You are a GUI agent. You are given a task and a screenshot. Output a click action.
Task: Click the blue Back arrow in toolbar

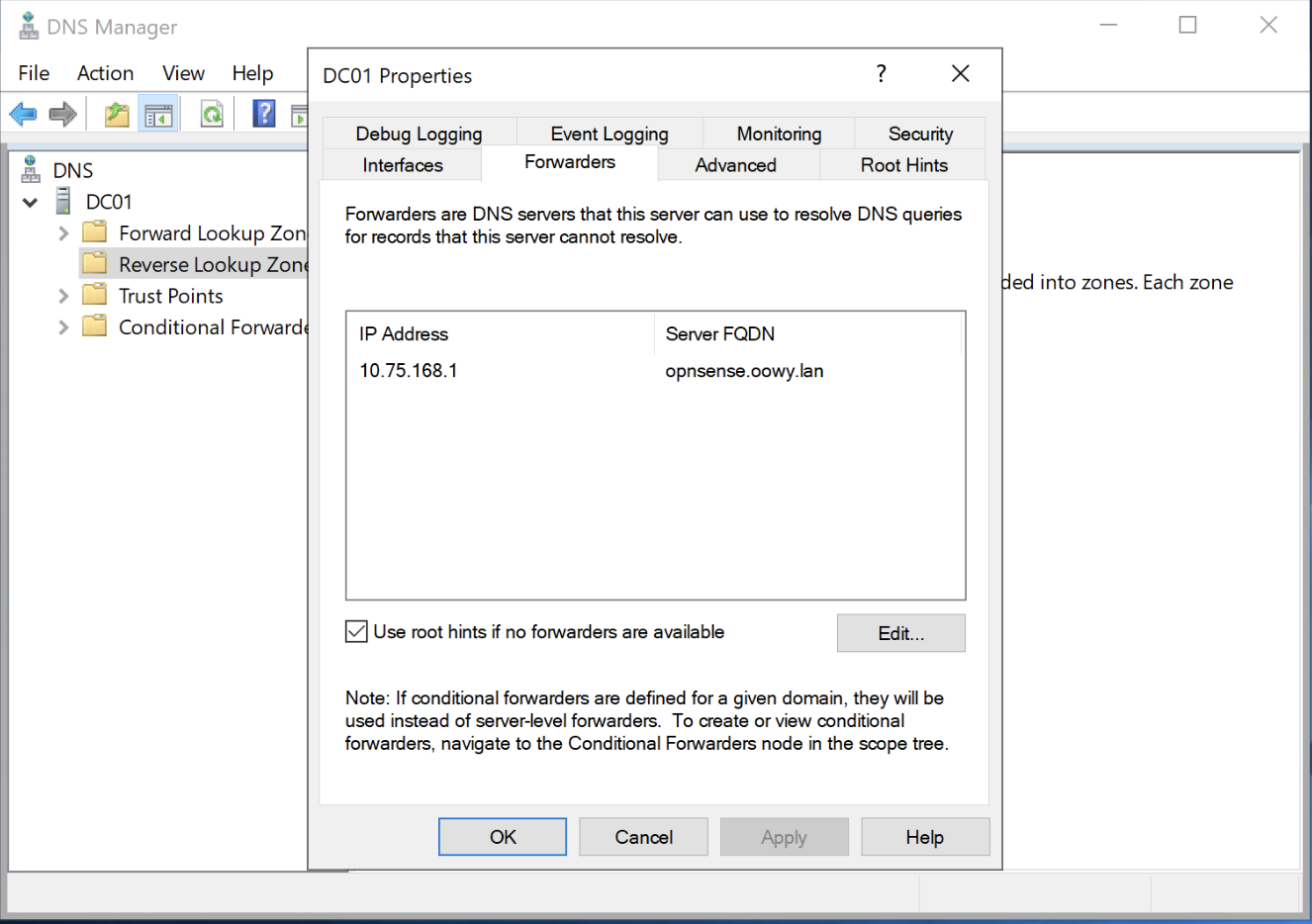(x=23, y=115)
